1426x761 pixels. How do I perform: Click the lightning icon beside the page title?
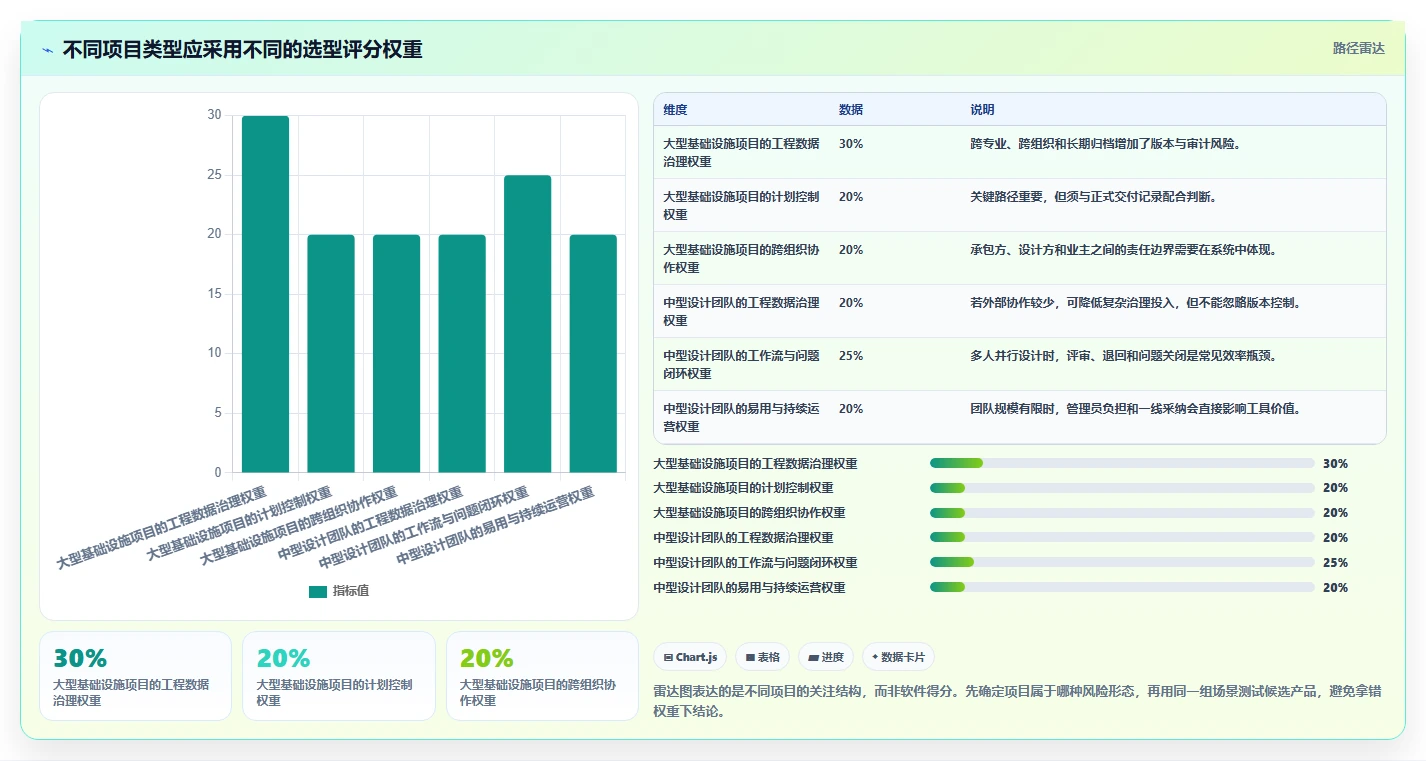pyautogui.click(x=48, y=50)
